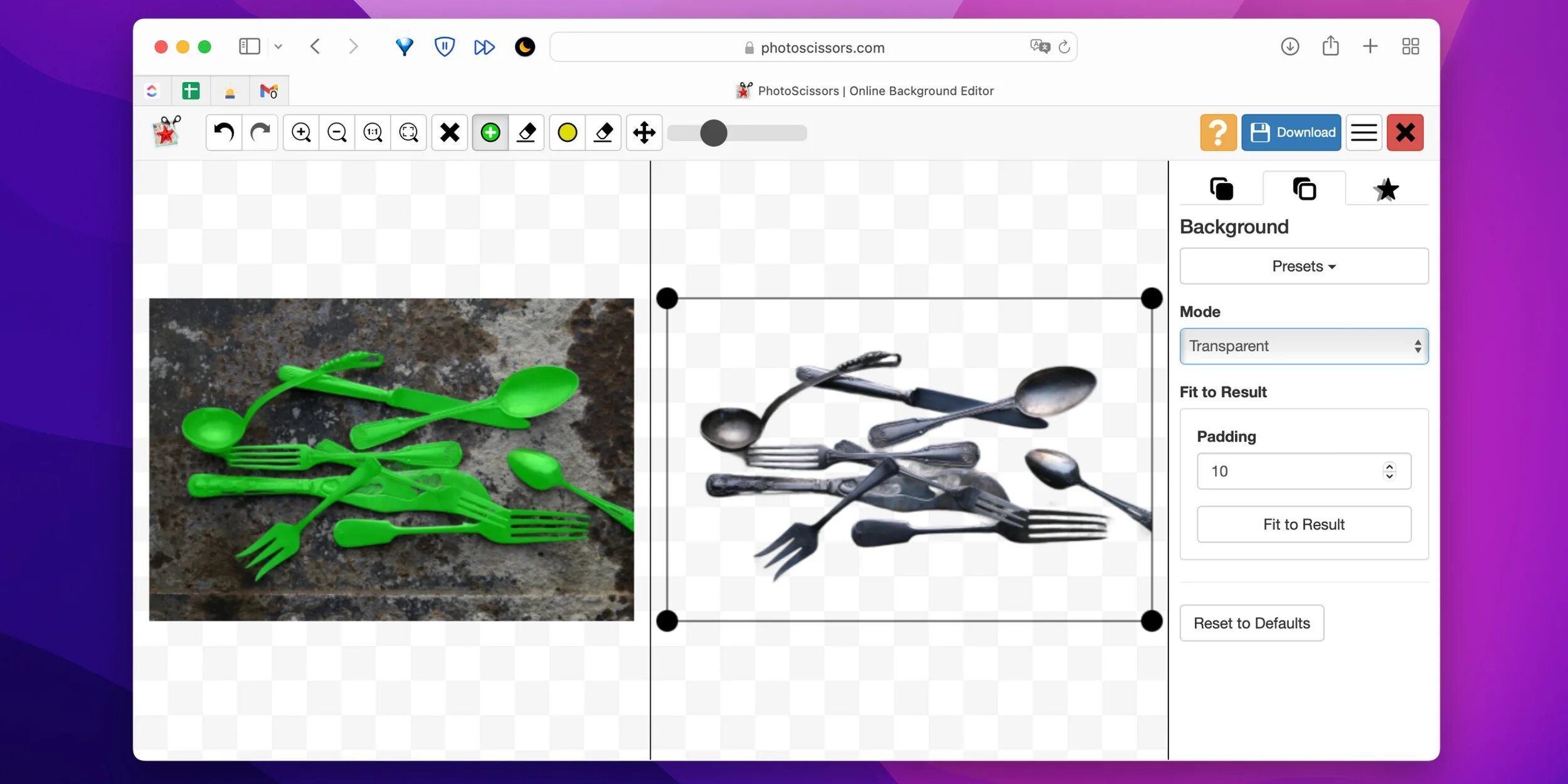Open the star effects tab
The height and width of the screenshot is (784, 1568).
(1387, 189)
